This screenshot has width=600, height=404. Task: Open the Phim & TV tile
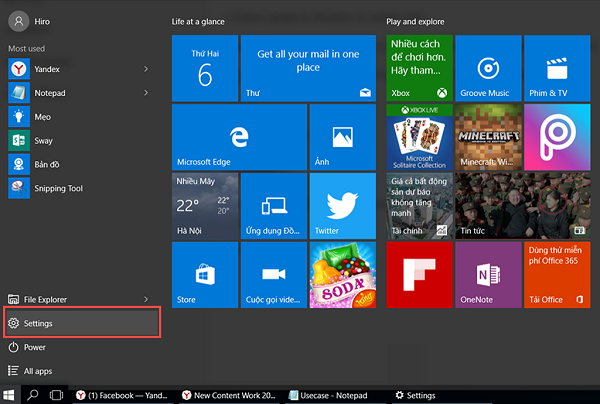(556, 68)
